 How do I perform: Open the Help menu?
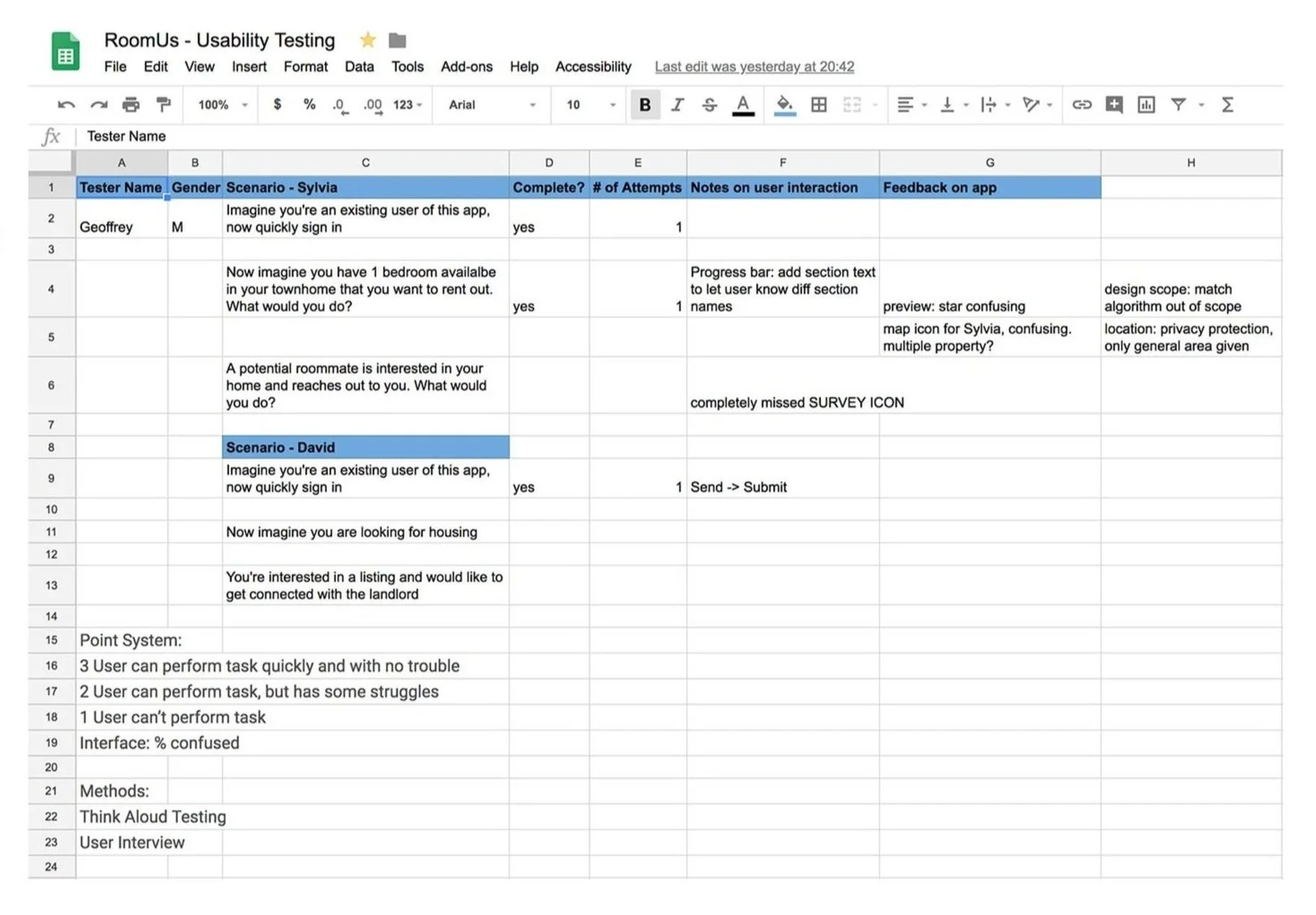click(524, 67)
